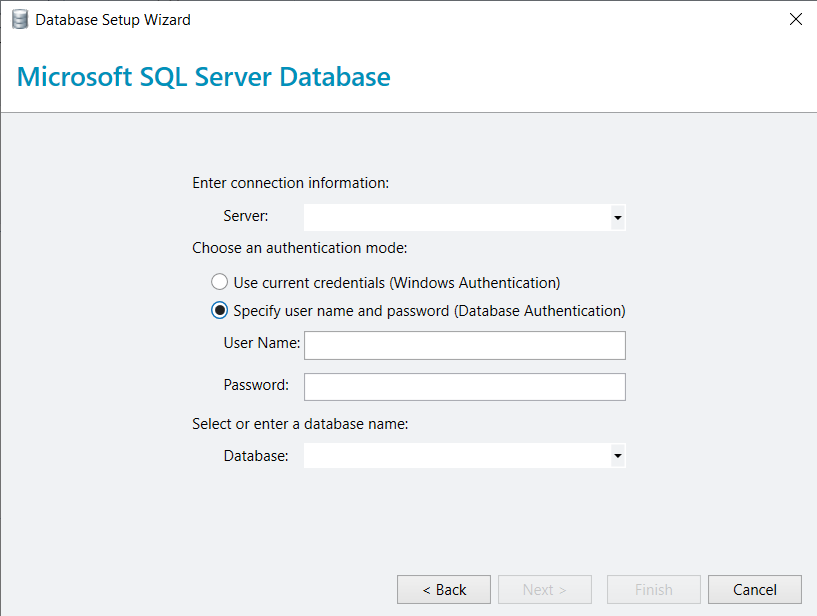Click the 'Microsoft SQL Server Database' heading
This screenshot has width=817, height=616.
tap(204, 77)
